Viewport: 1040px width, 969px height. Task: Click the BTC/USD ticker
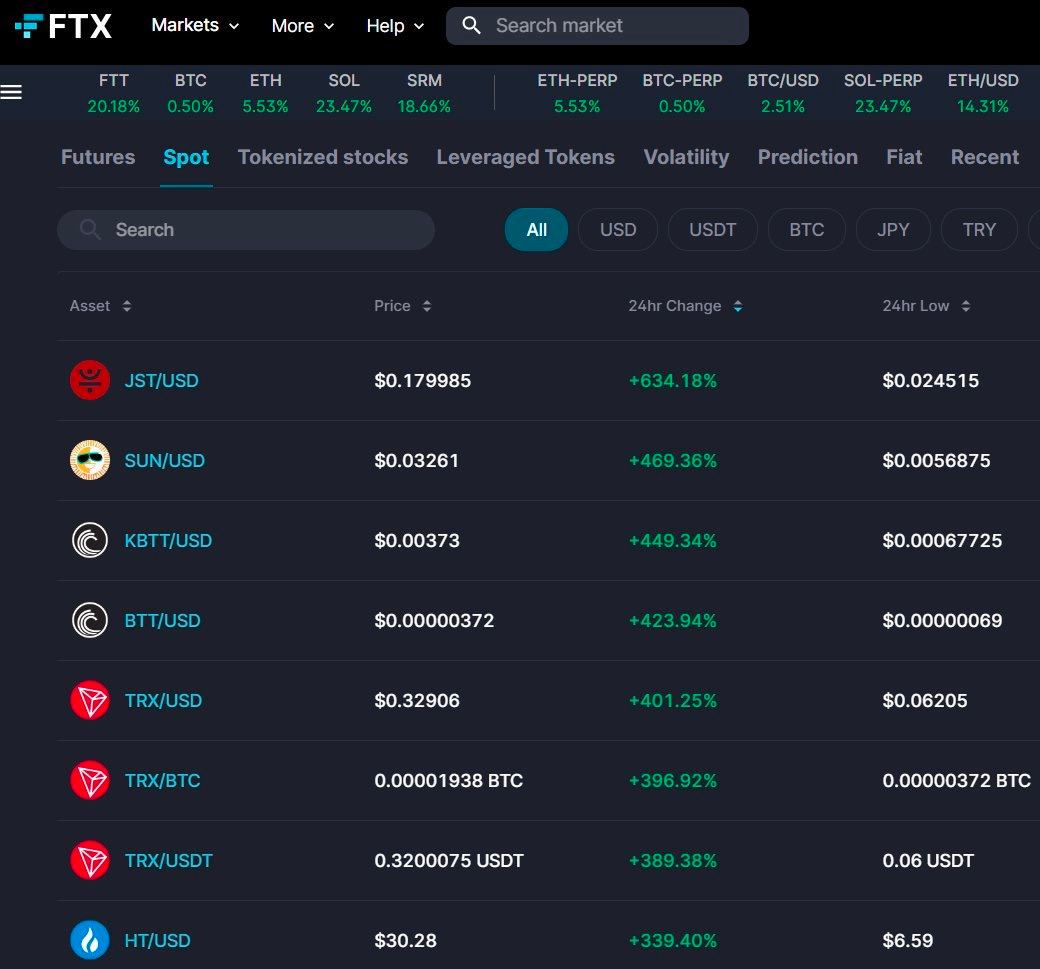[x=783, y=93]
